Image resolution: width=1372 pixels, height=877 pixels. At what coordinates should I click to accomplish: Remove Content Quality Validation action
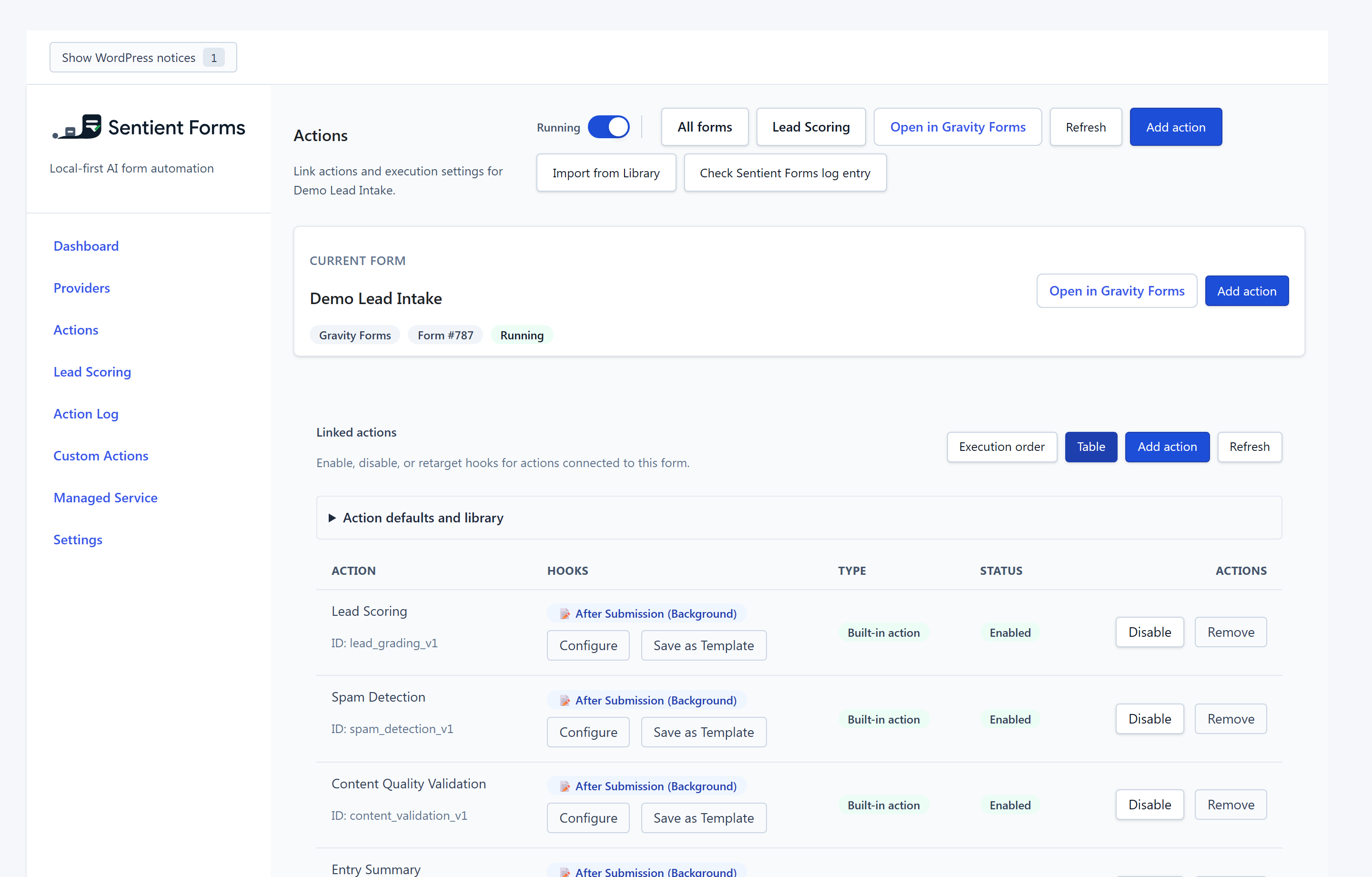click(x=1230, y=805)
